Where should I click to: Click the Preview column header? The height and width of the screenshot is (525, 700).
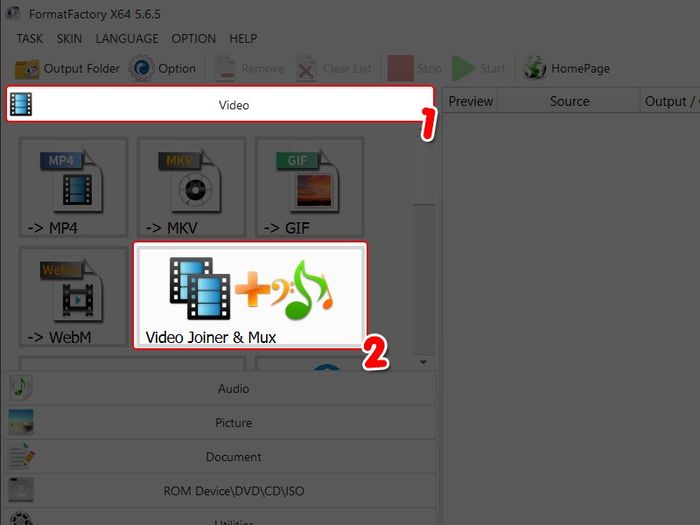pos(470,101)
